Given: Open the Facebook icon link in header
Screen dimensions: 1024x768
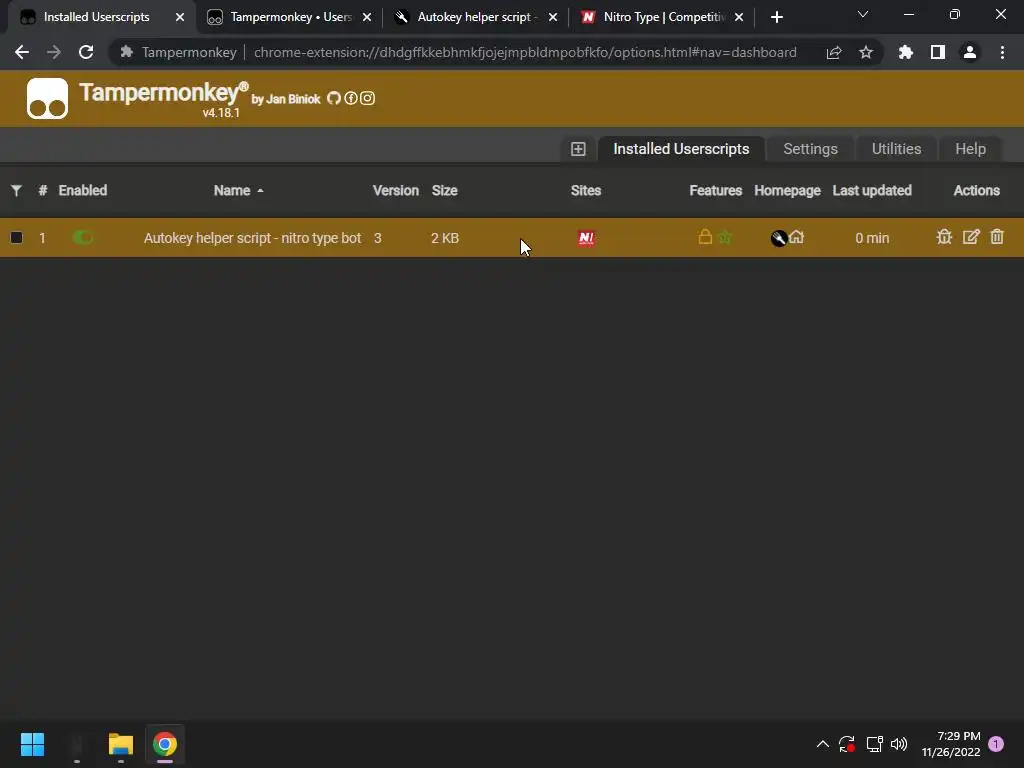Looking at the screenshot, I should click(351, 98).
